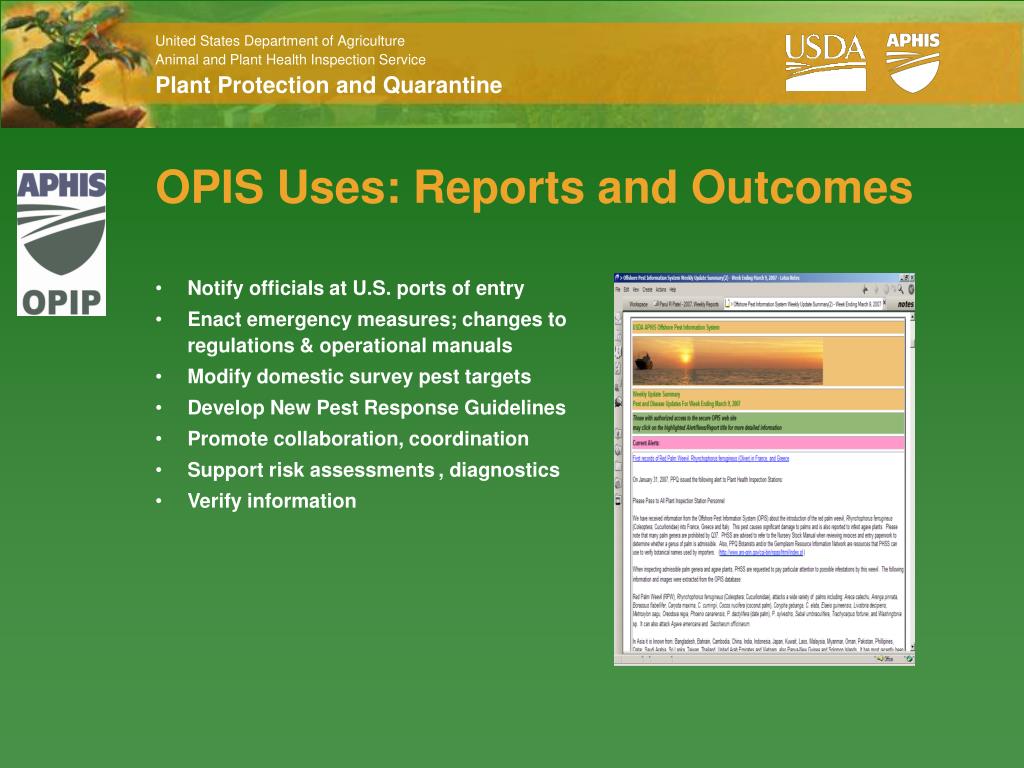Switch to the Parul R Patel Weekly Reports tab

687,304
